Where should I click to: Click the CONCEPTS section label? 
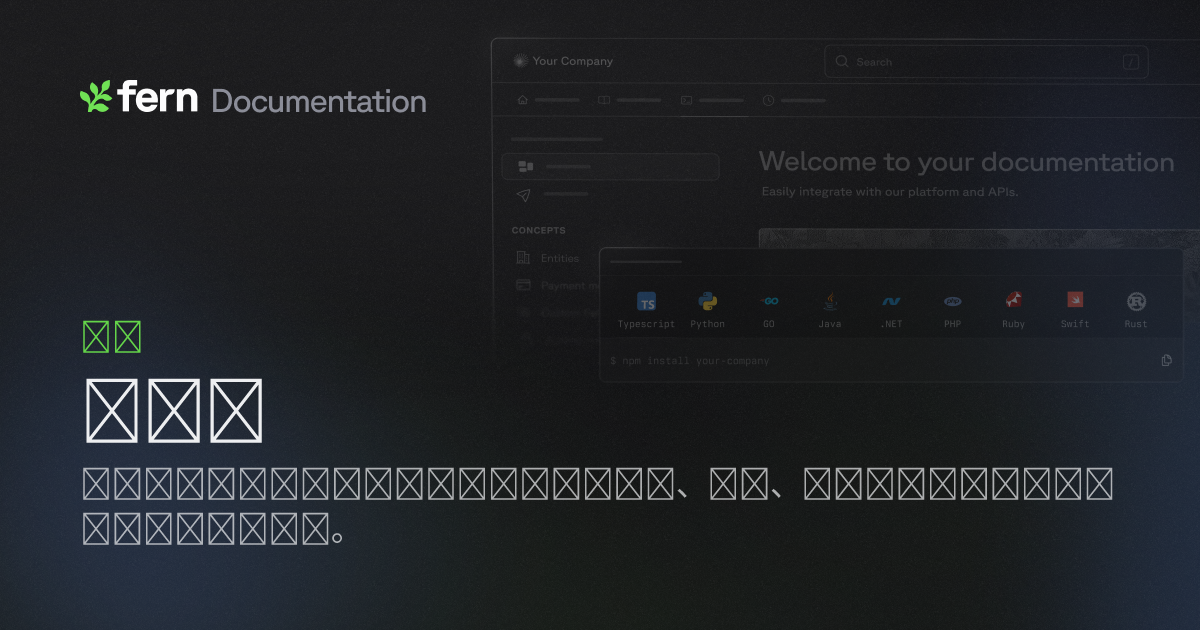(539, 230)
